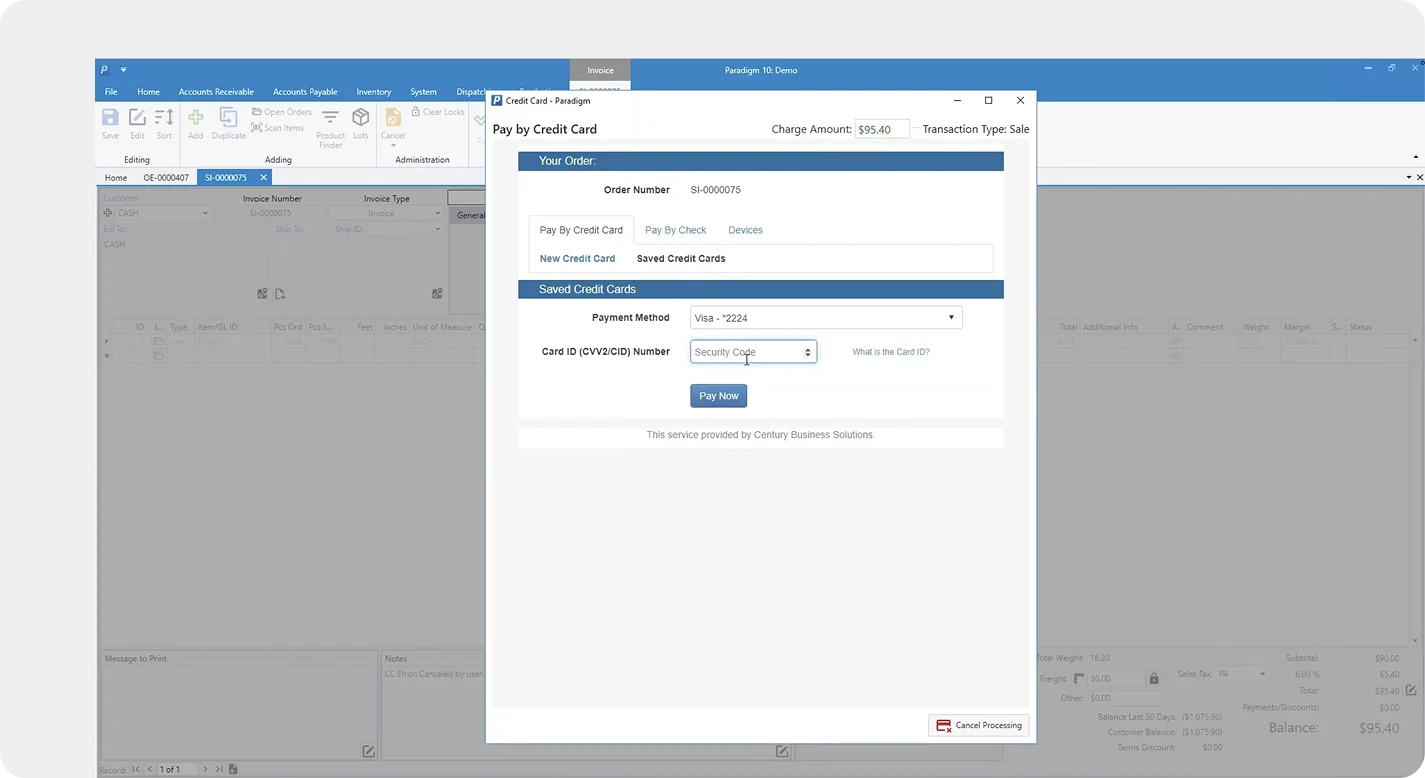Open the Customer CASH dropdown
This screenshot has width=1425, height=778.
click(205, 213)
